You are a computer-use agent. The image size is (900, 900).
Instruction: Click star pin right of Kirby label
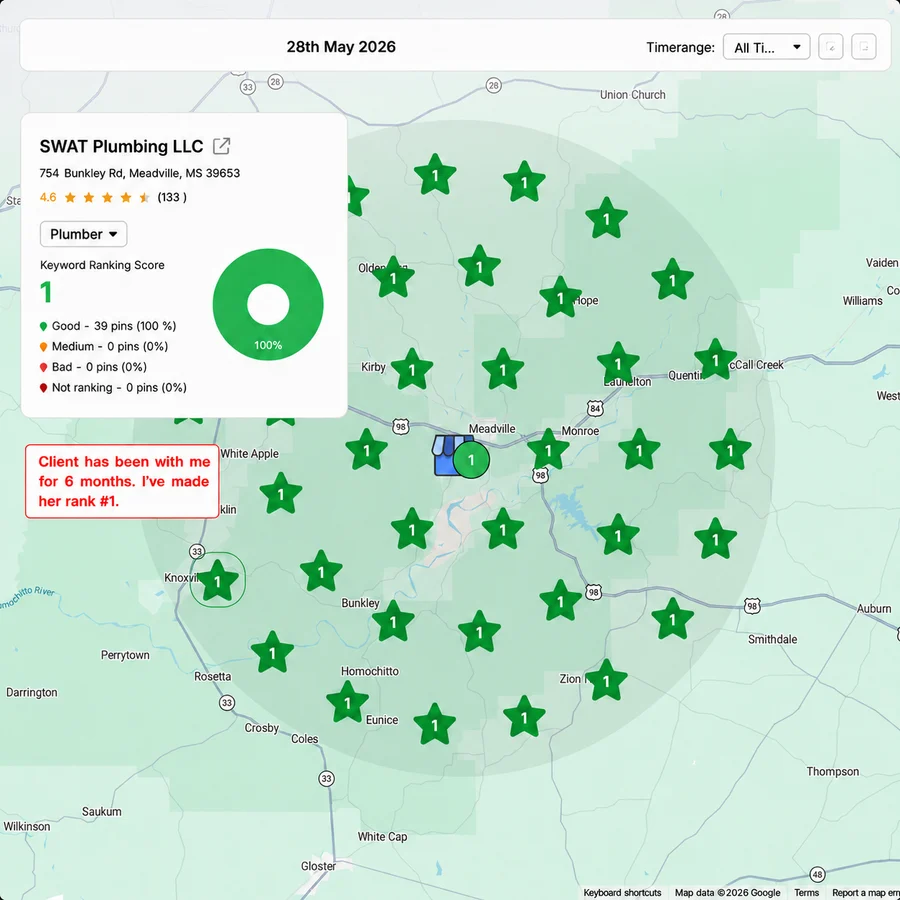pos(412,370)
